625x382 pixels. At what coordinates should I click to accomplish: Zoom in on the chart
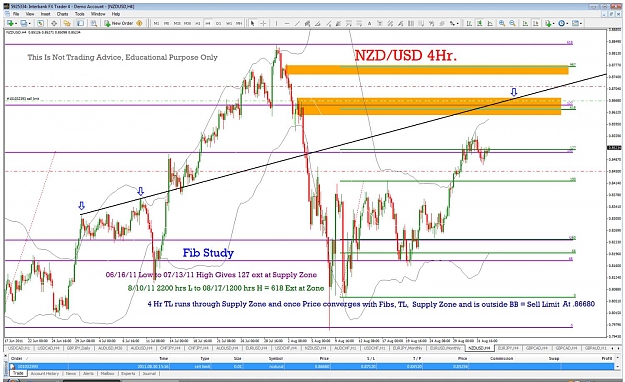(502, 24)
